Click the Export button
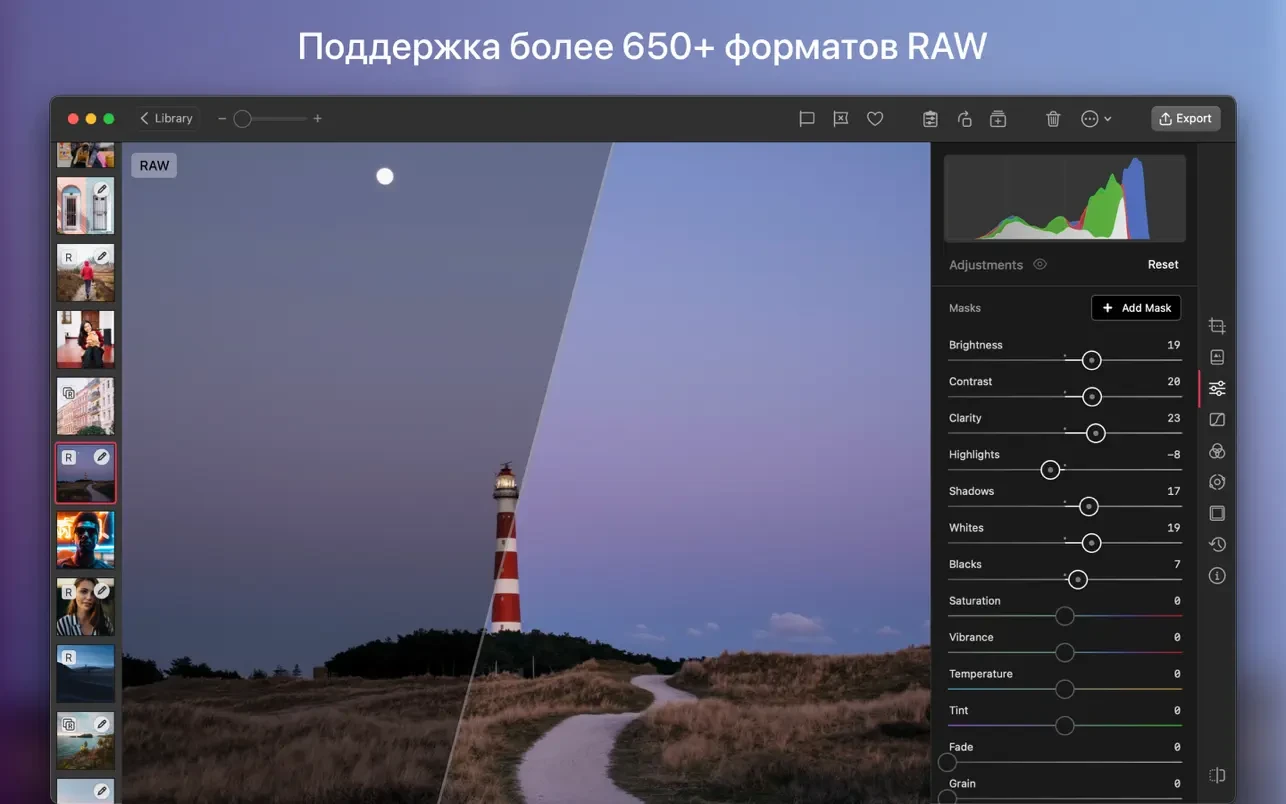1286x804 pixels. click(x=1185, y=119)
